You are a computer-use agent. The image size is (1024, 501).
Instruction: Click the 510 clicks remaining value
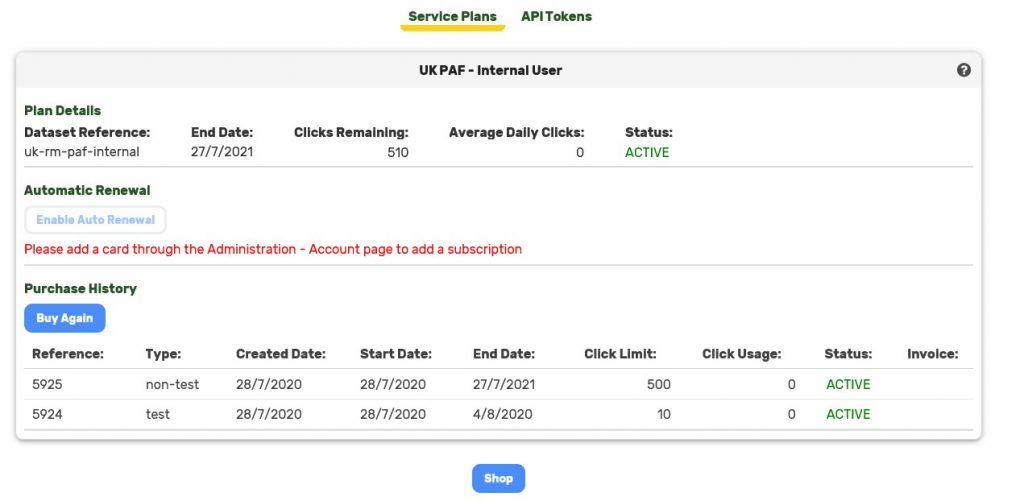pos(397,152)
